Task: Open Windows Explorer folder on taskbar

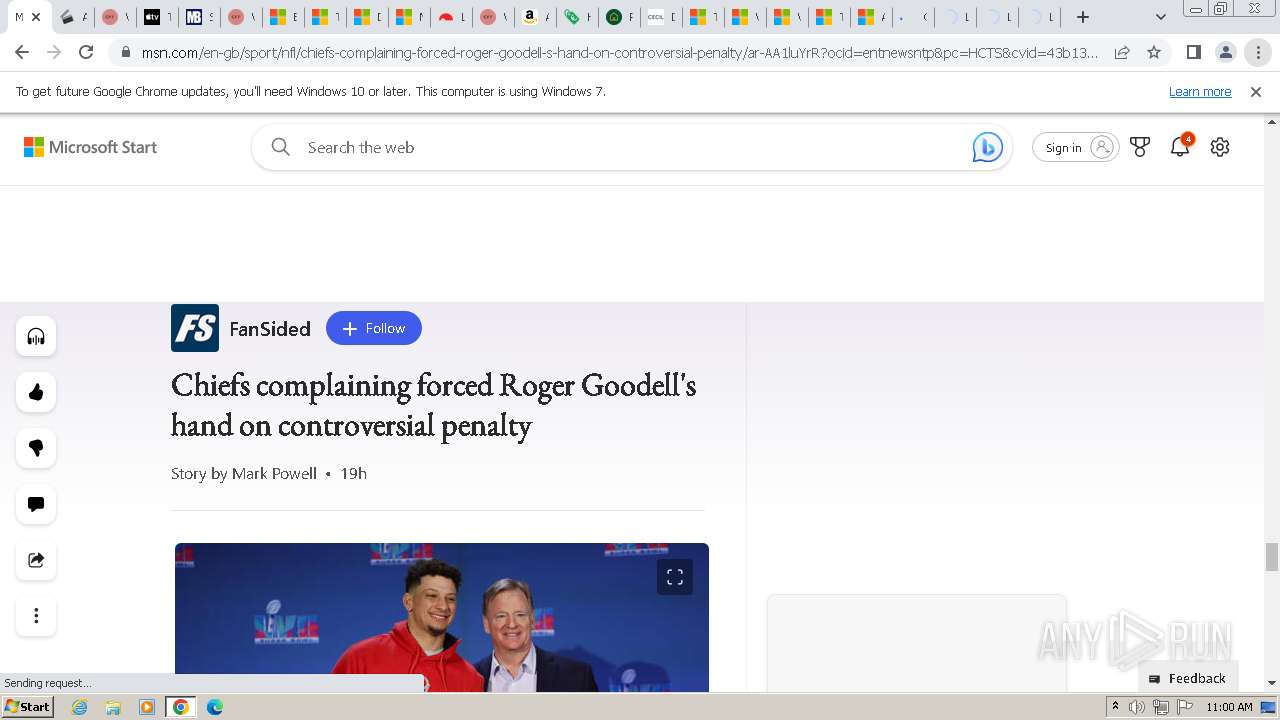Action: pyautogui.click(x=113, y=707)
